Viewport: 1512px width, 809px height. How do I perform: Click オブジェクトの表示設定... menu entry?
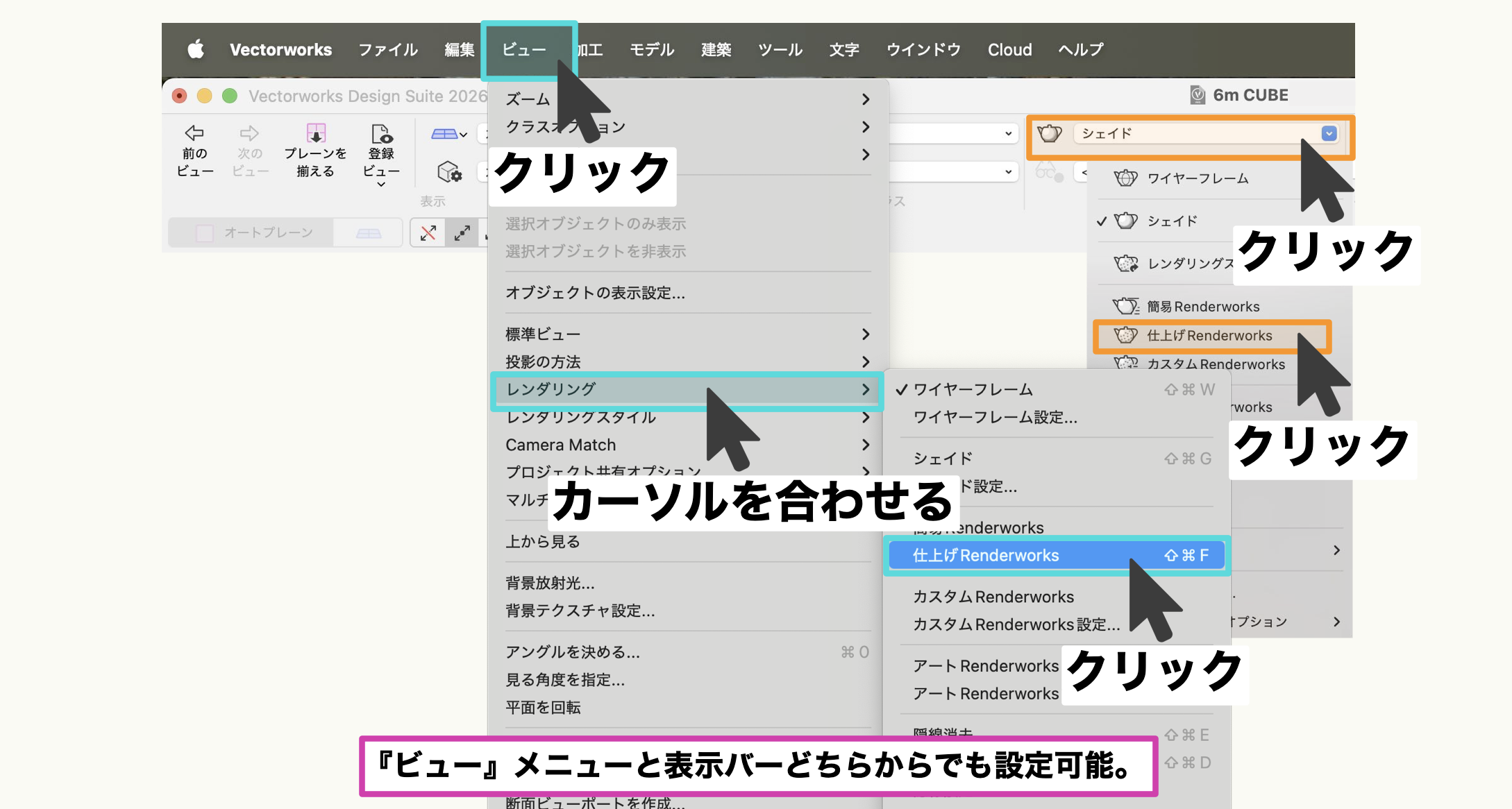click(x=595, y=293)
